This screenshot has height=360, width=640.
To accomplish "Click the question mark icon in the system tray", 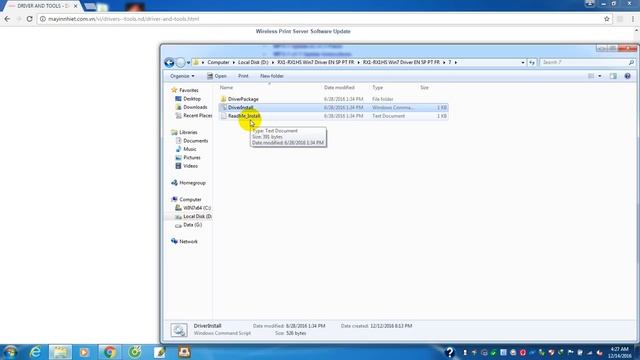I will pos(449,352).
